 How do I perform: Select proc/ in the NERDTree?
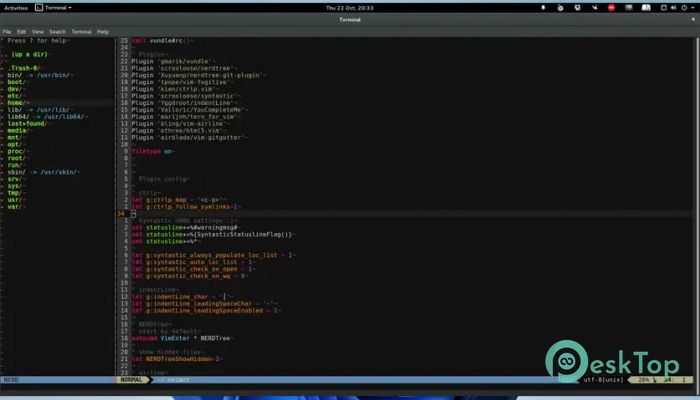click(16, 151)
